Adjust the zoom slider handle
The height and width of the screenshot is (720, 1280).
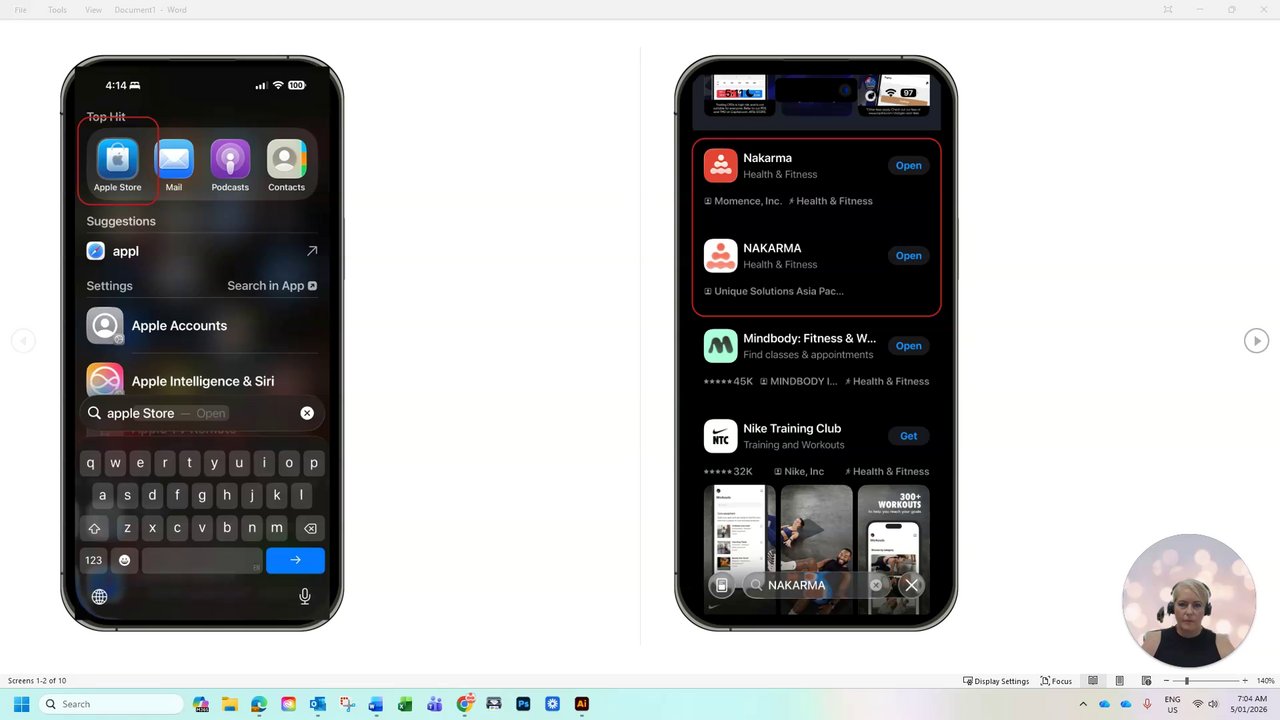(1187, 681)
